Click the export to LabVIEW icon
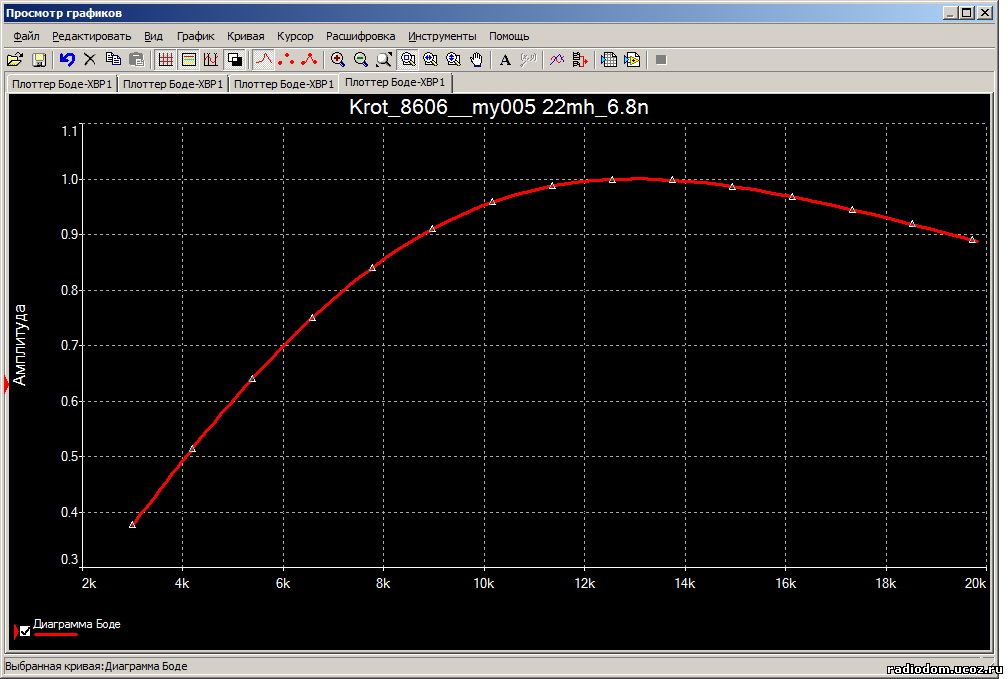 pos(632,60)
